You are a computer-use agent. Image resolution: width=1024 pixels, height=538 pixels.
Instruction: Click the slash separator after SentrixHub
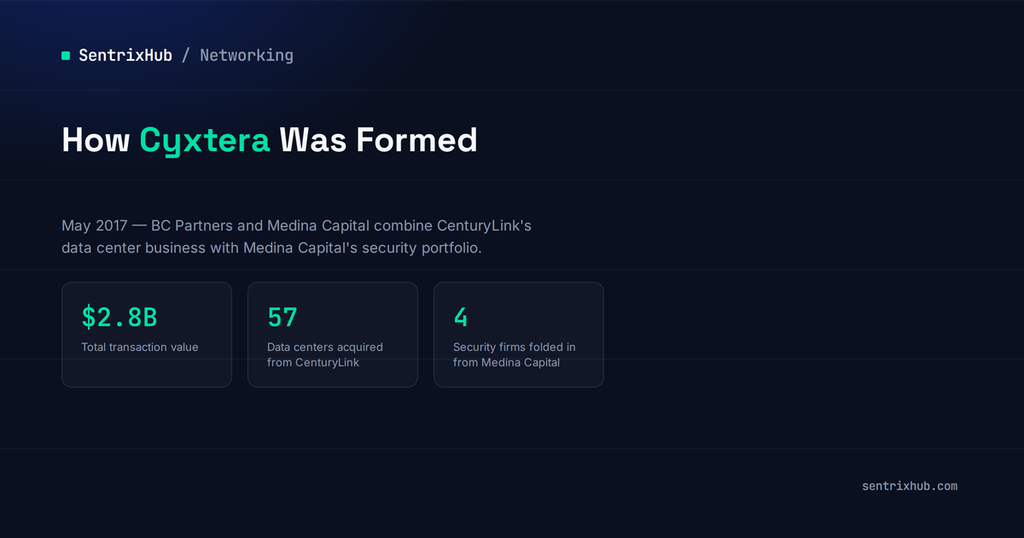coord(185,55)
